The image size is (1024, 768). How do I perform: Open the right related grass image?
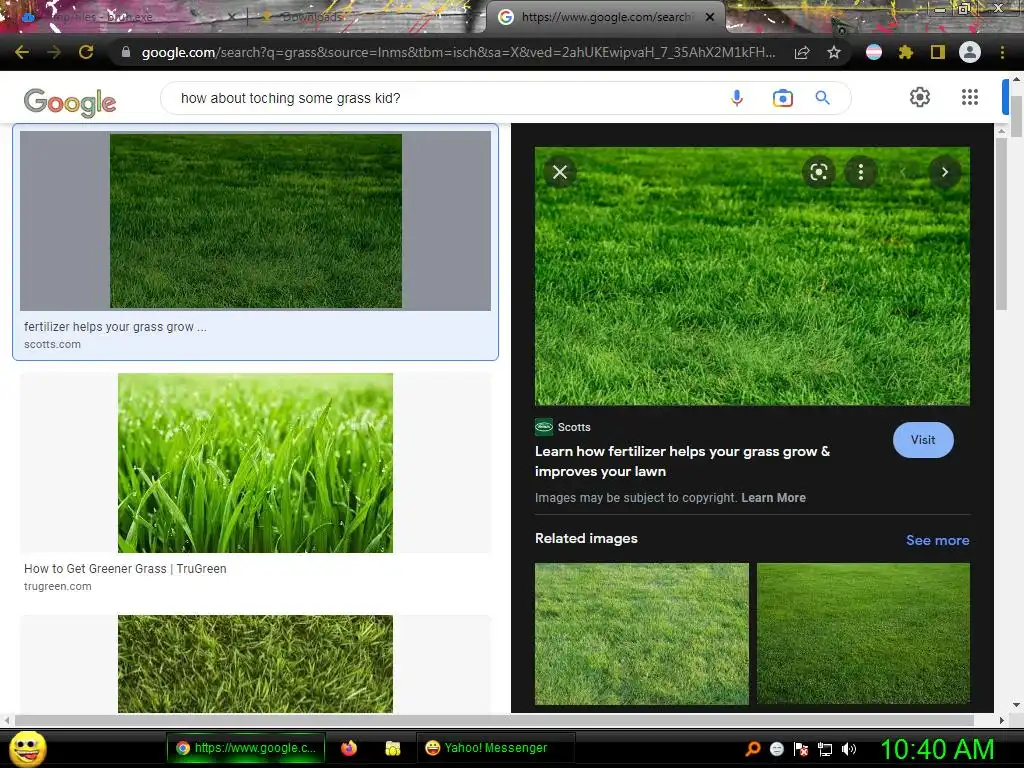(x=863, y=633)
